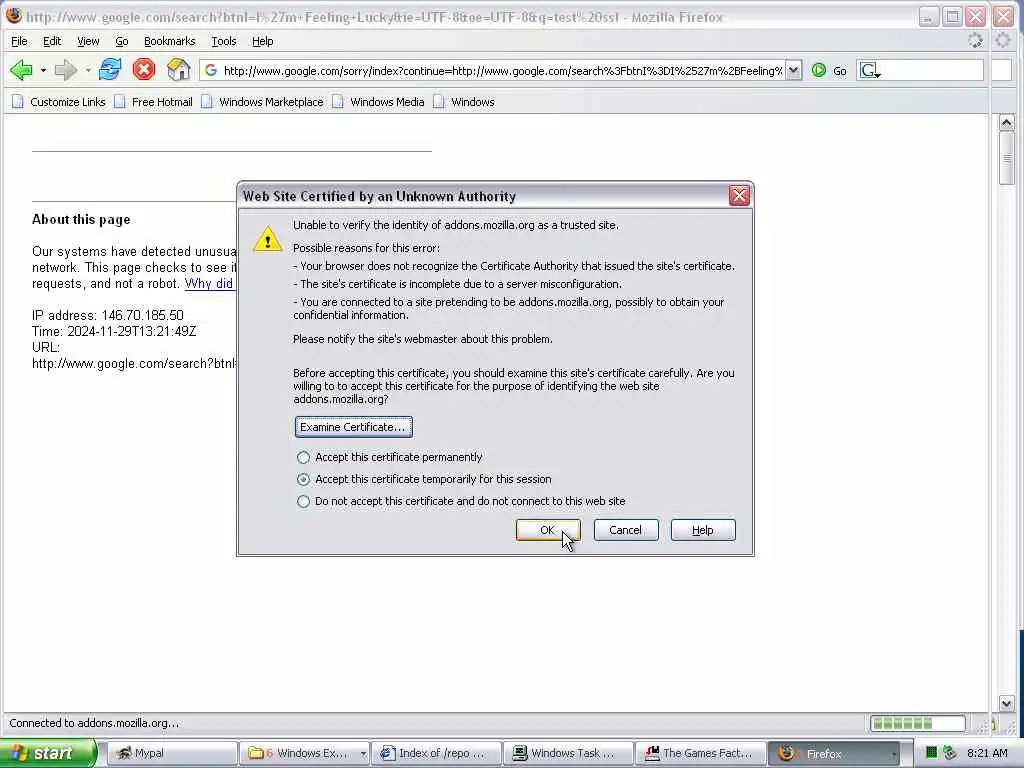The width and height of the screenshot is (1024, 768).
Task: Open the File menu
Action: coord(19,41)
